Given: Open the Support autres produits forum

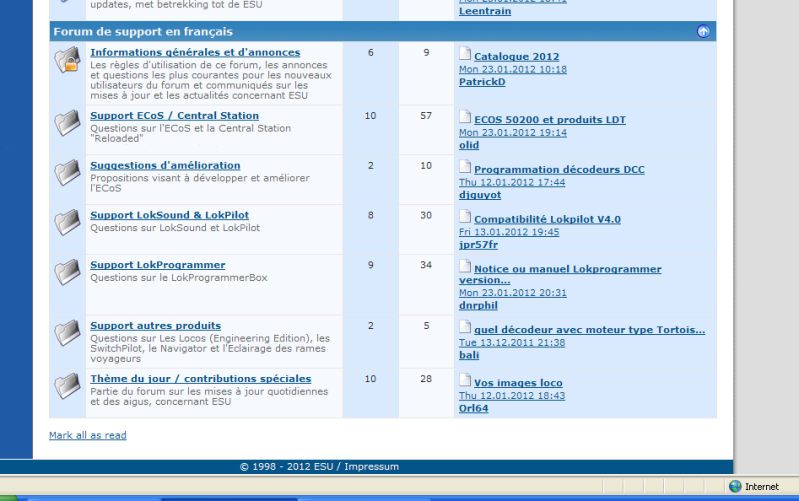Looking at the screenshot, I should click(155, 326).
